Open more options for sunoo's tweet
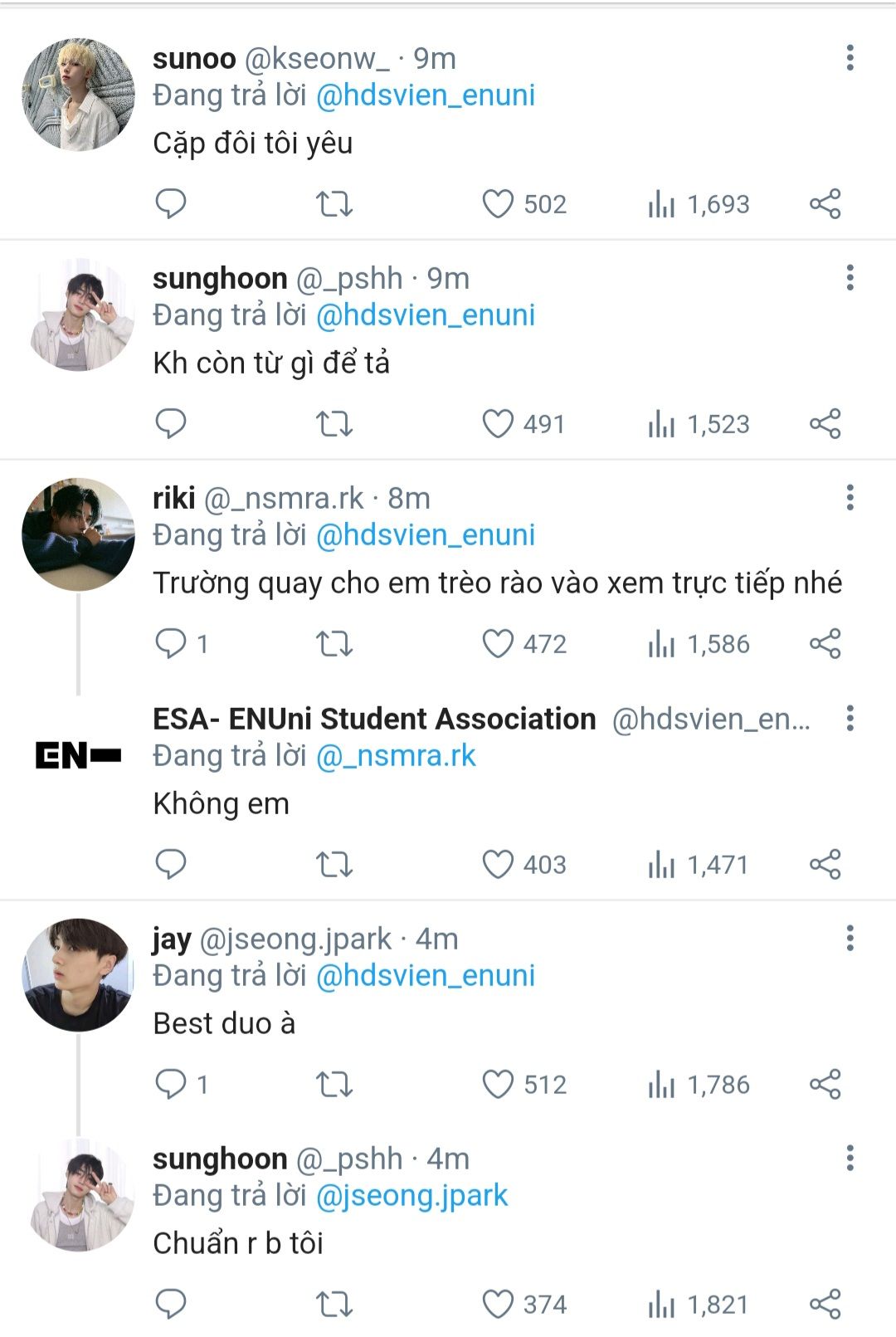896x1337 pixels. pyautogui.click(x=850, y=58)
